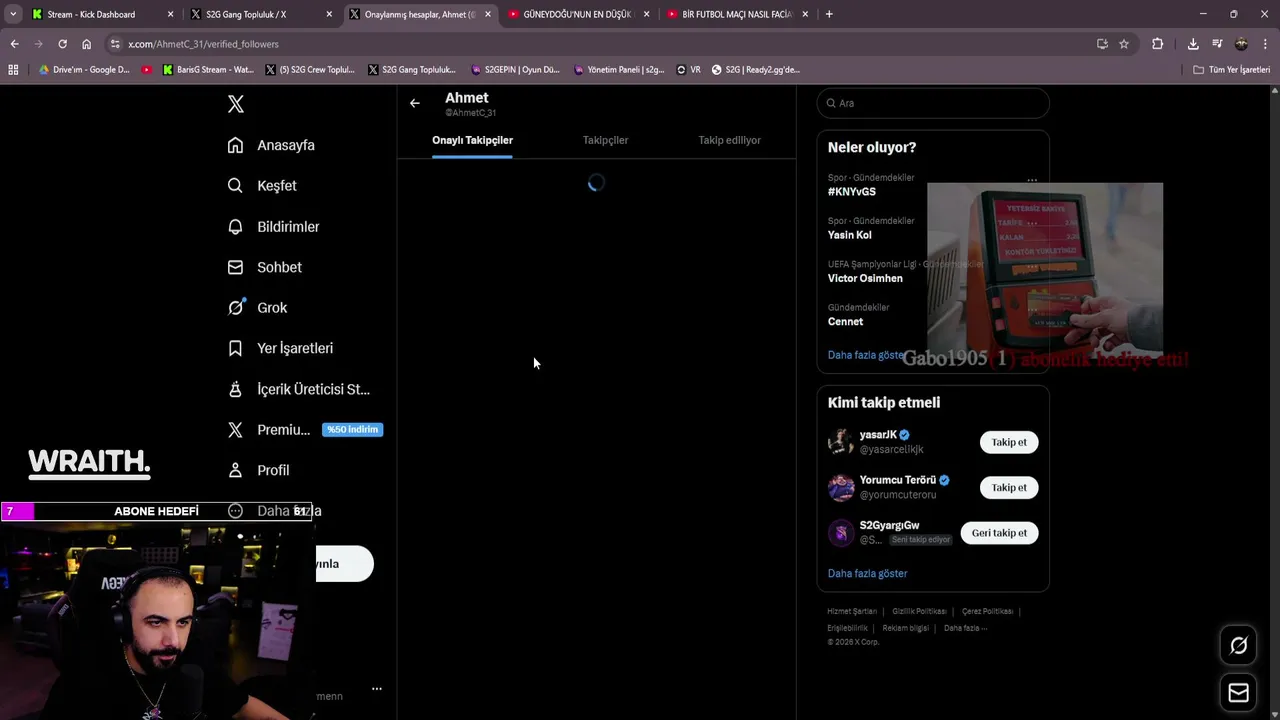Open S2GyargıGw profile avatar
The image size is (1280, 720).
pyautogui.click(x=841, y=532)
